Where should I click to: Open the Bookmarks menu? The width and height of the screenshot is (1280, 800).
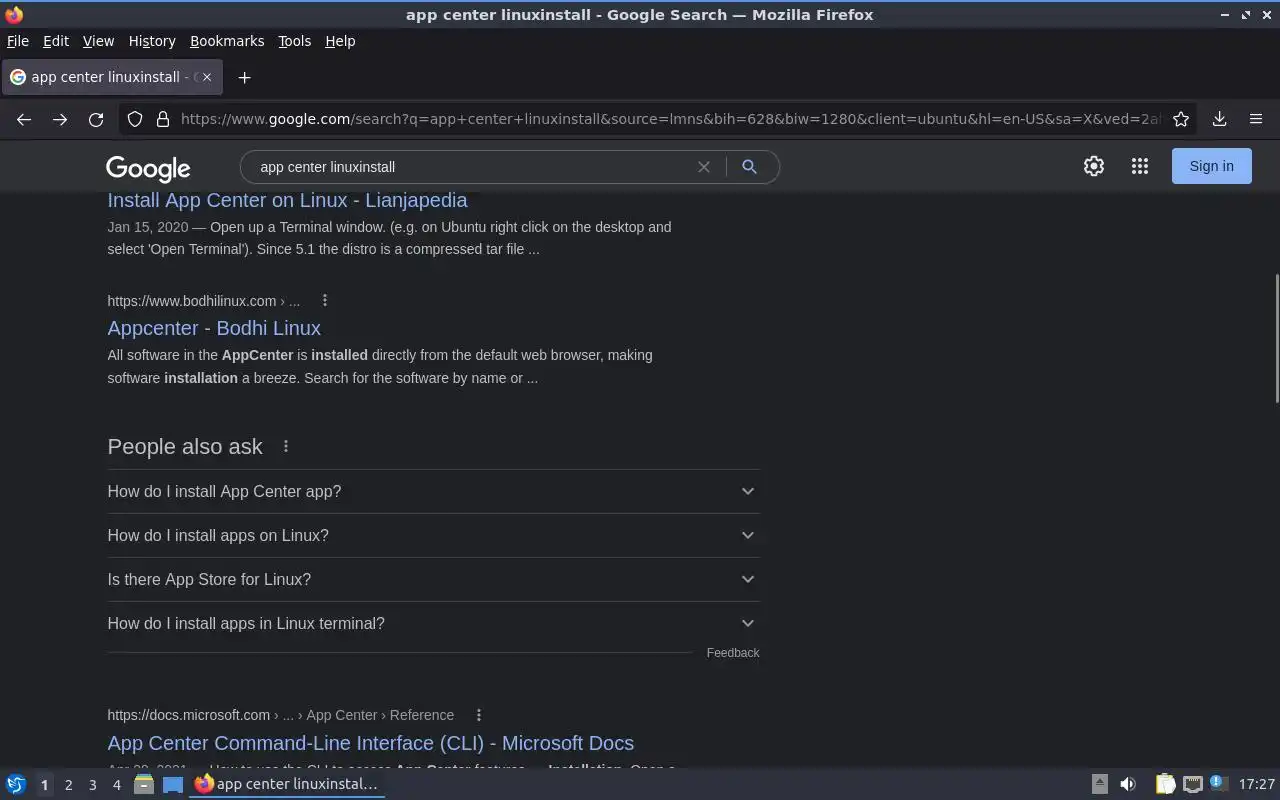(x=227, y=41)
